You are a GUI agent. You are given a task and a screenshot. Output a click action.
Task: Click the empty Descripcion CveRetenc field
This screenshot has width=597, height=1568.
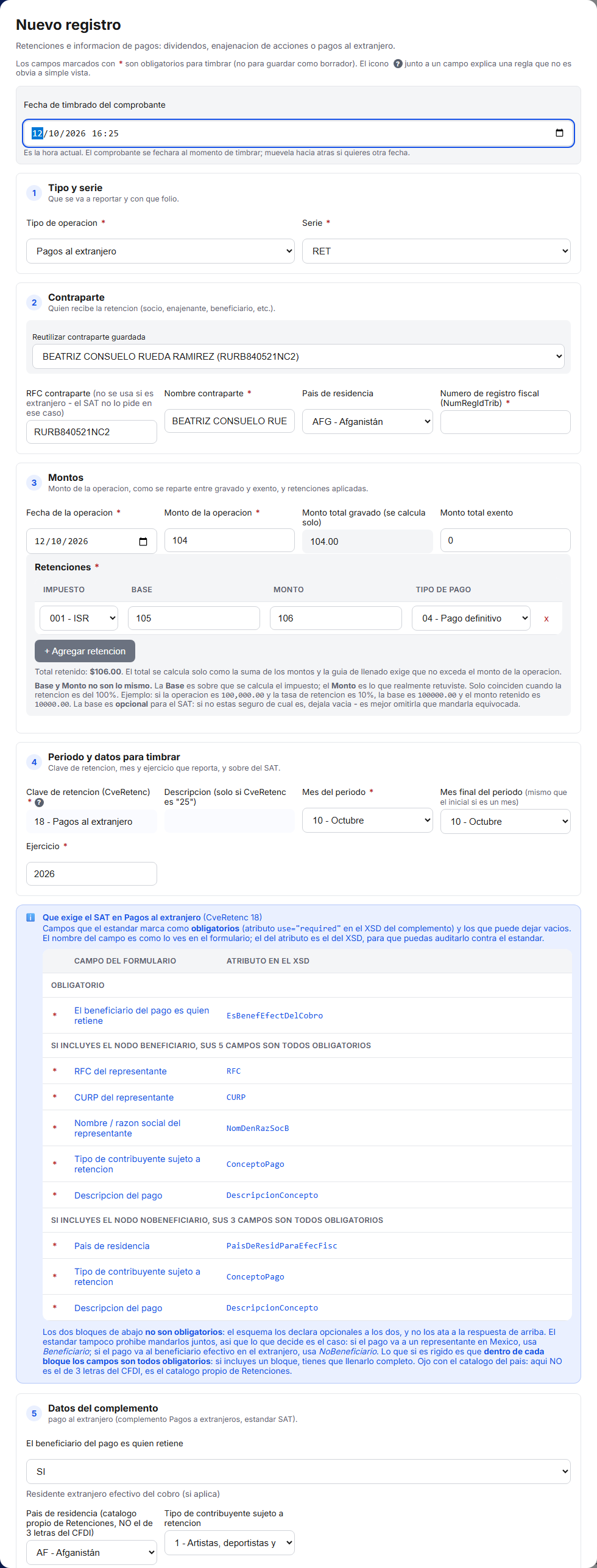tap(230, 821)
